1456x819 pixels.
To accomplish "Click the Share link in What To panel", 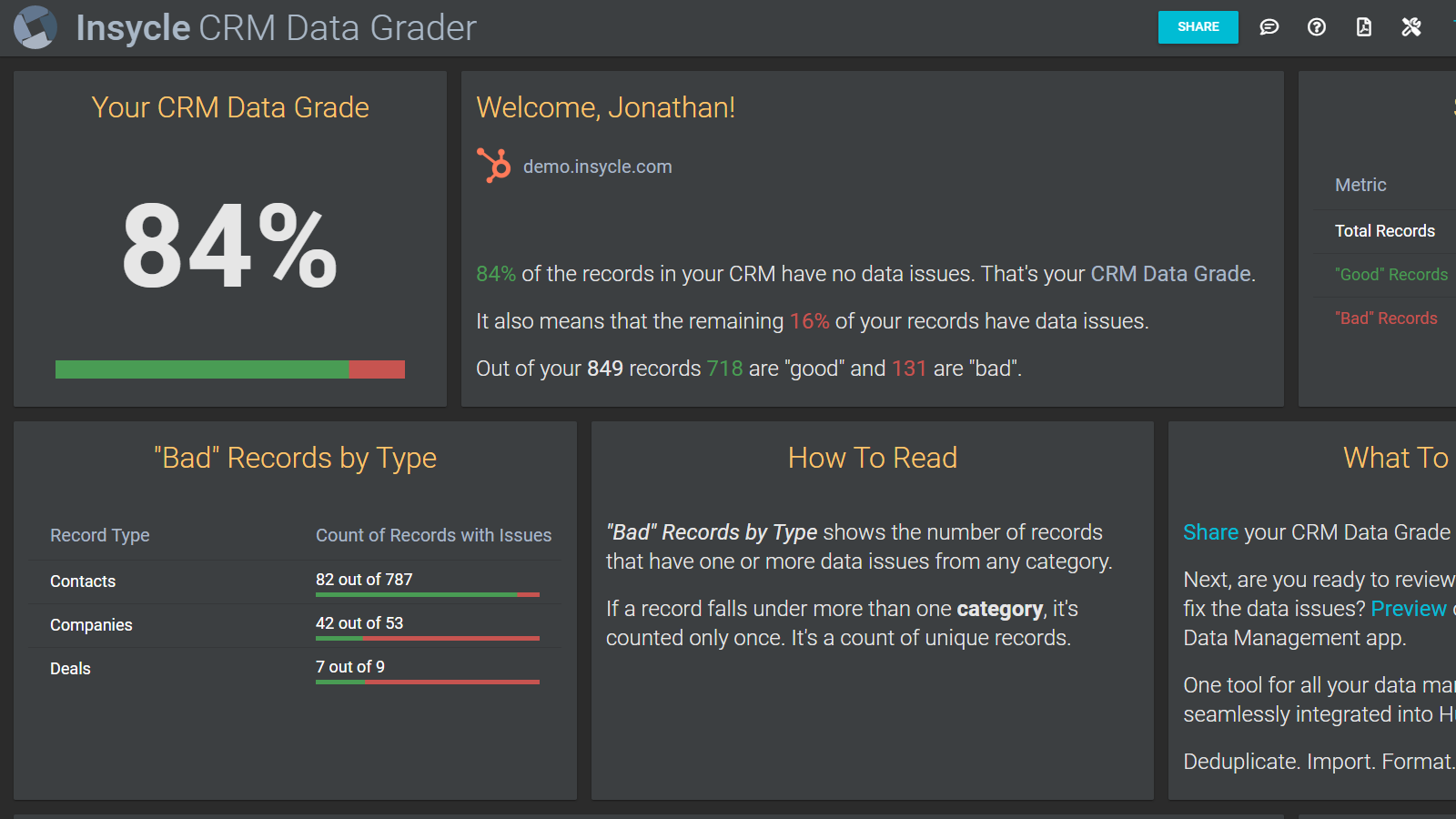I will (1209, 531).
